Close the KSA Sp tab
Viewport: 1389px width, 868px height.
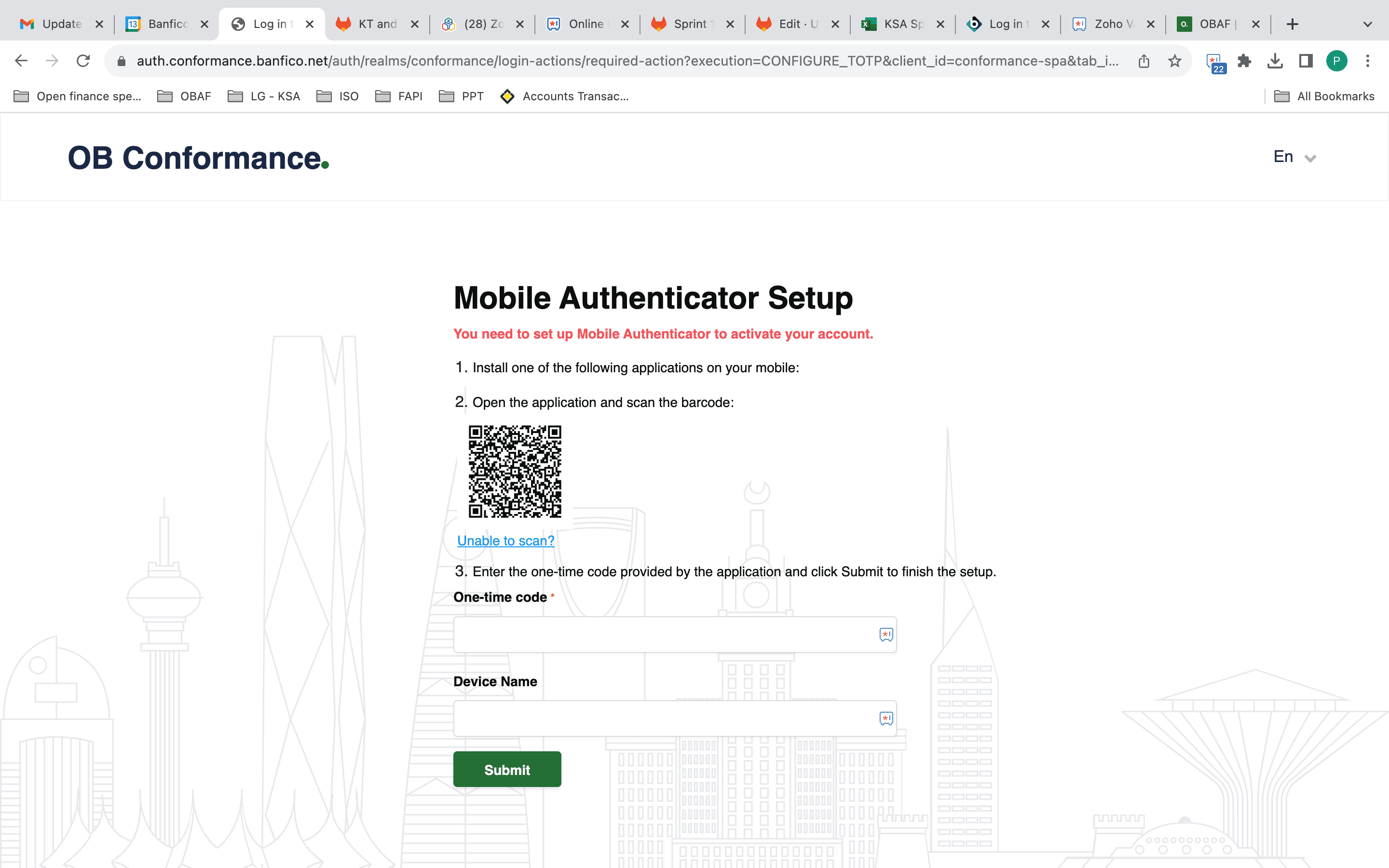coord(940,24)
